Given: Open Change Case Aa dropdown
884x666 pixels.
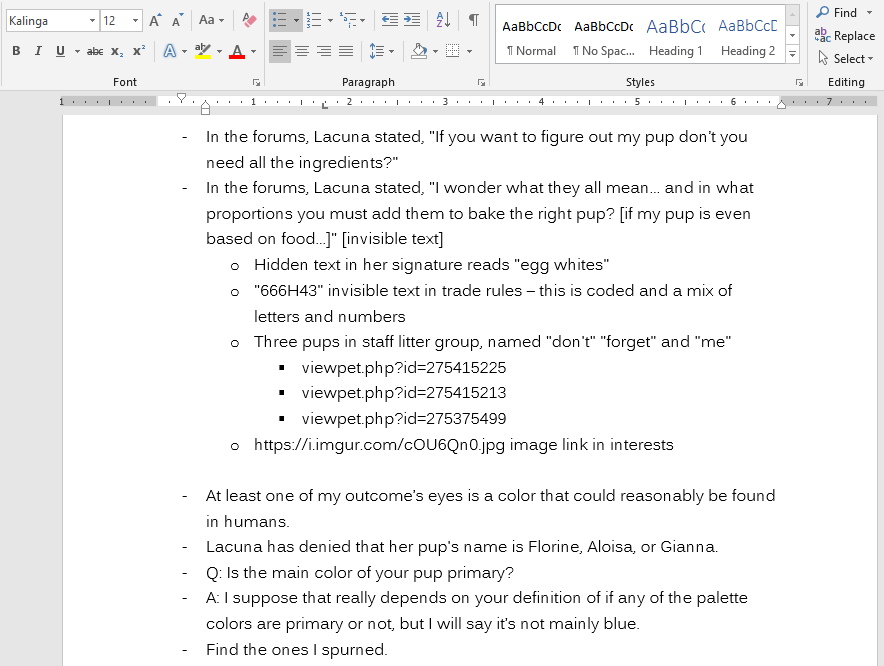Looking at the screenshot, I should point(211,21).
